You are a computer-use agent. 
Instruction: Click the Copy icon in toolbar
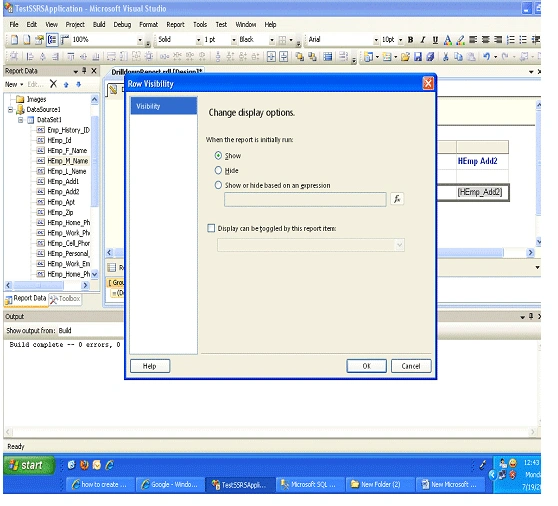tap(458, 57)
